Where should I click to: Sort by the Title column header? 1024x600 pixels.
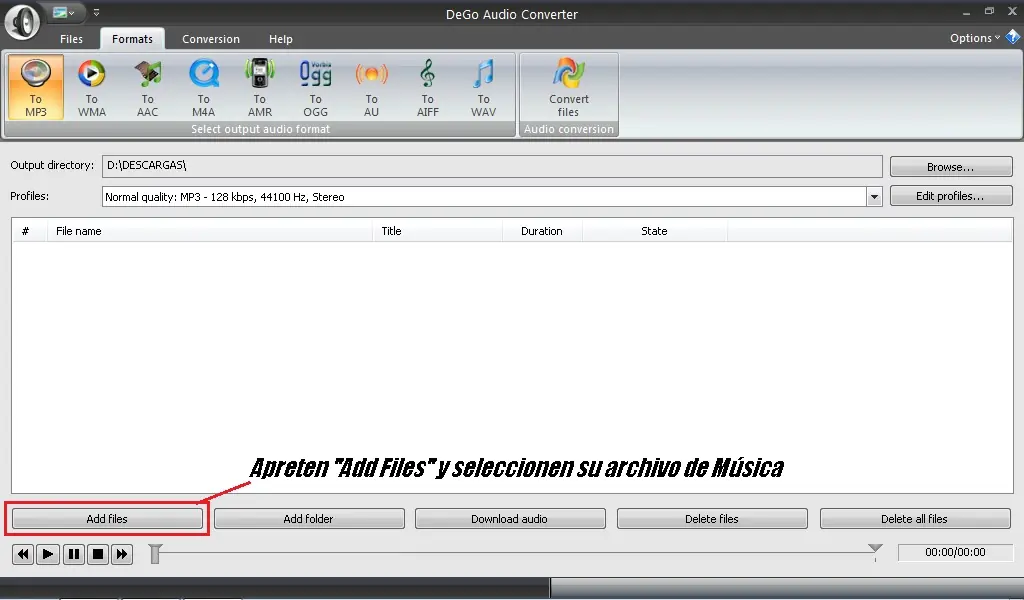point(438,231)
